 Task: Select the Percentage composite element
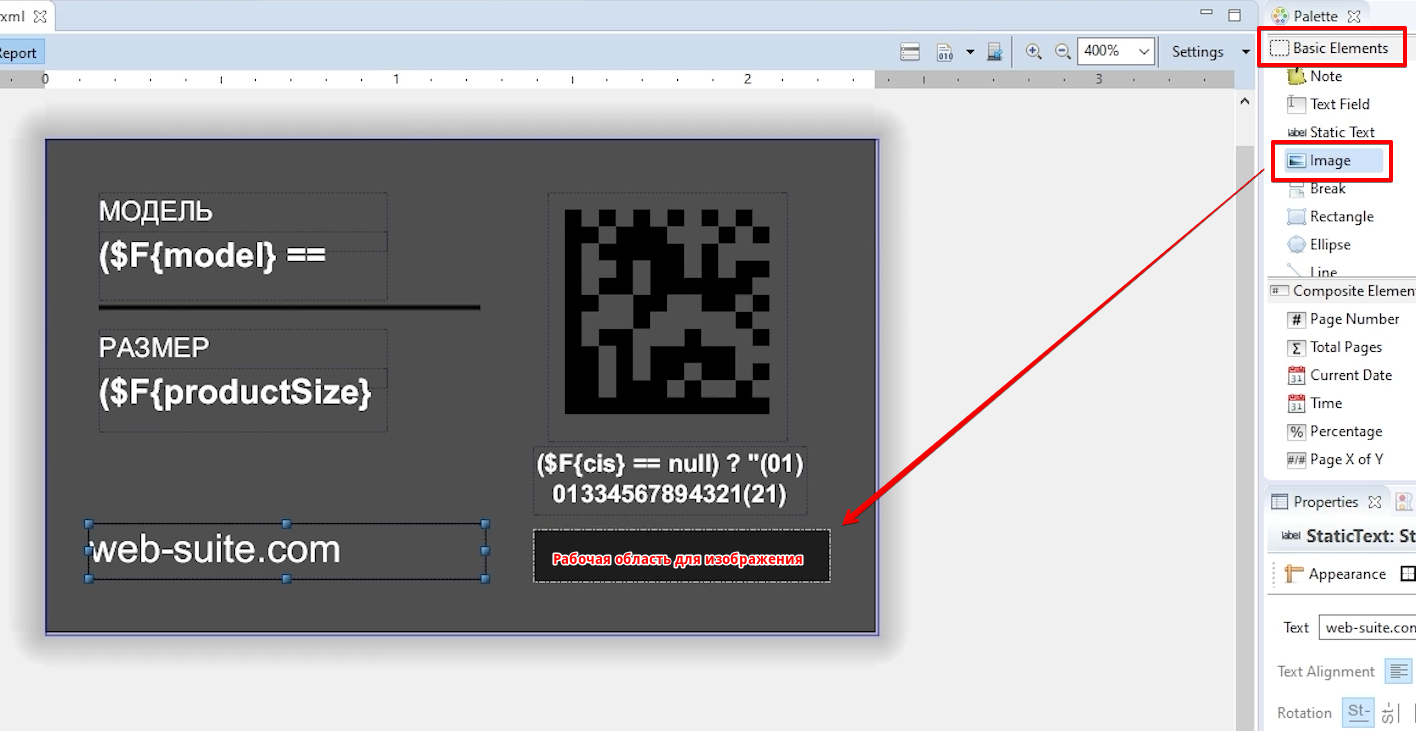tap(1334, 431)
